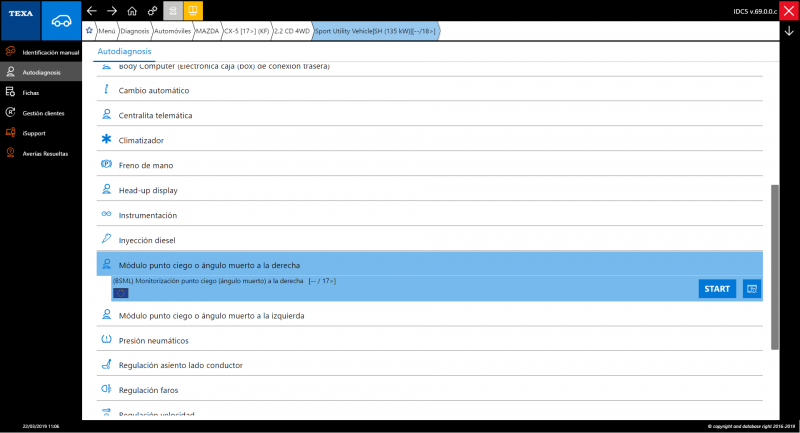Image resolution: width=800 pixels, height=433 pixels.
Task: Open Identificación manual in sidebar
Action: pos(49,51)
